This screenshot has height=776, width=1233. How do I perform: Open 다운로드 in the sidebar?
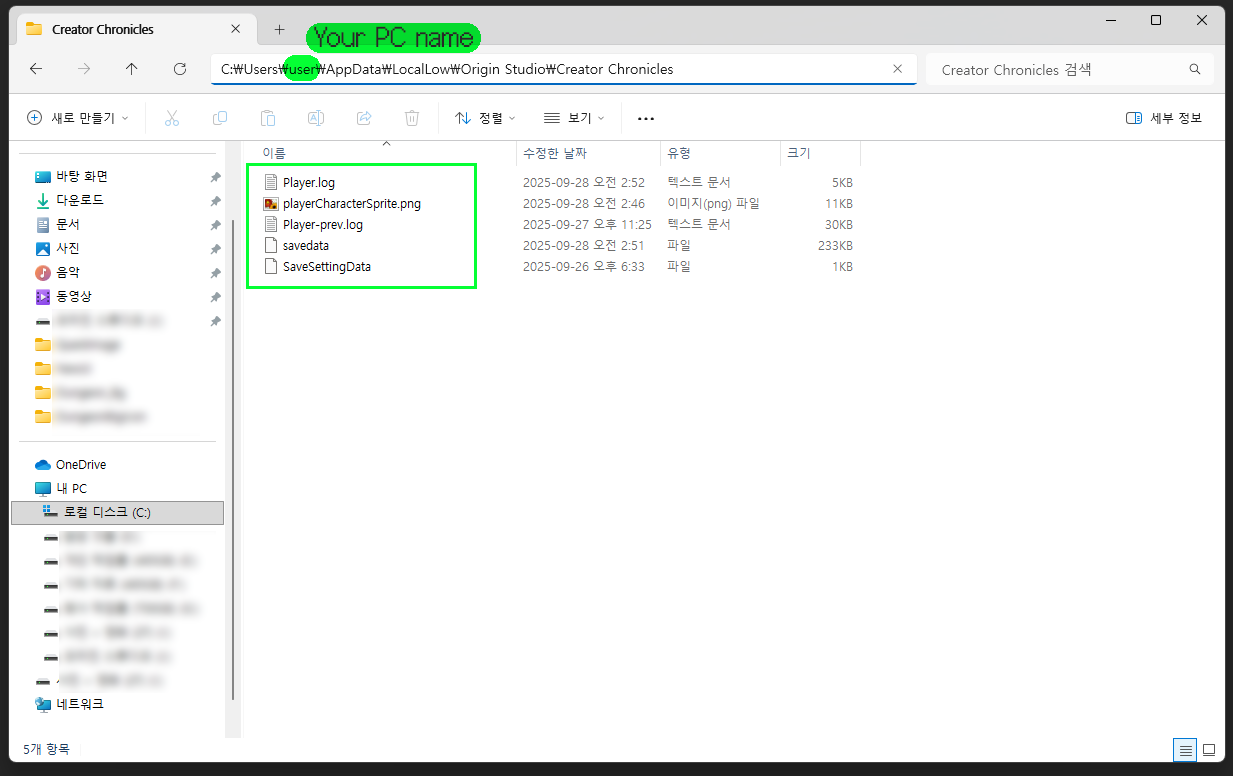tap(79, 200)
